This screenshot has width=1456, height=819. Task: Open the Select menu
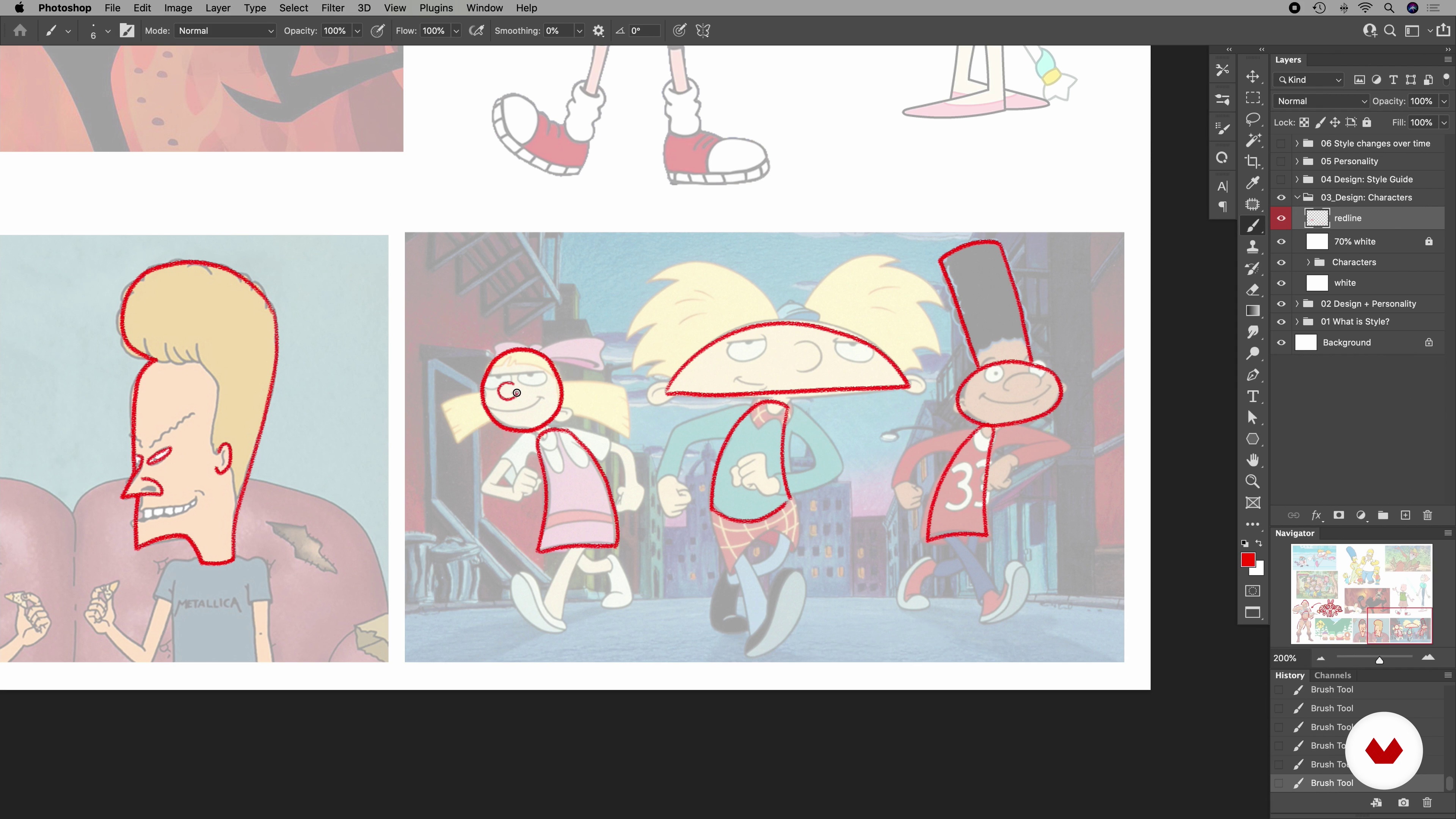coord(293,8)
